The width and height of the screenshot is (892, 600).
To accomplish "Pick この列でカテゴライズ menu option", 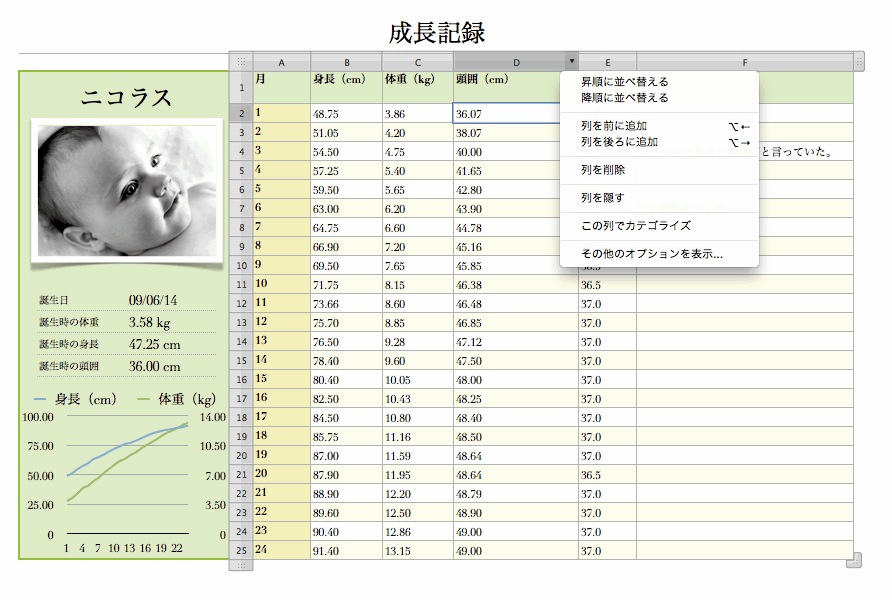I will click(x=659, y=226).
